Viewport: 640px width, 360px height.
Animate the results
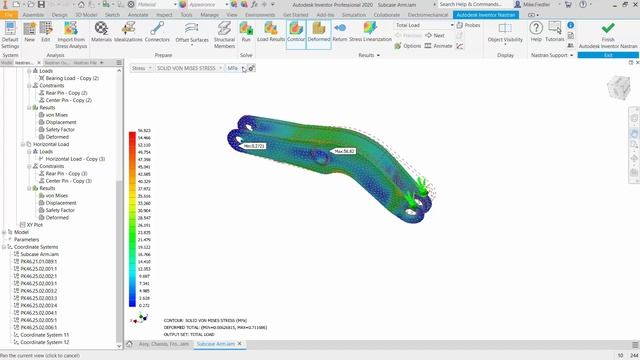coord(438,46)
